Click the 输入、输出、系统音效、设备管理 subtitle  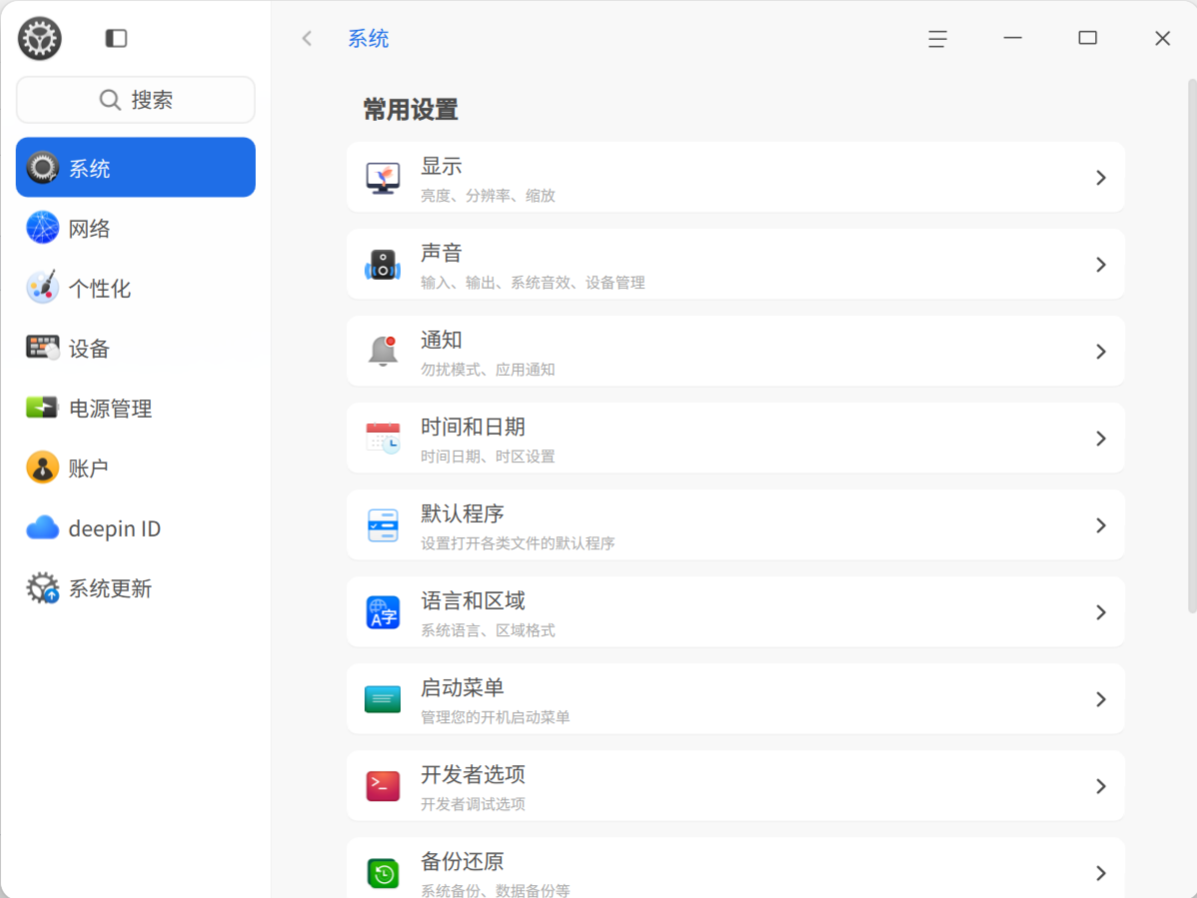coord(533,283)
